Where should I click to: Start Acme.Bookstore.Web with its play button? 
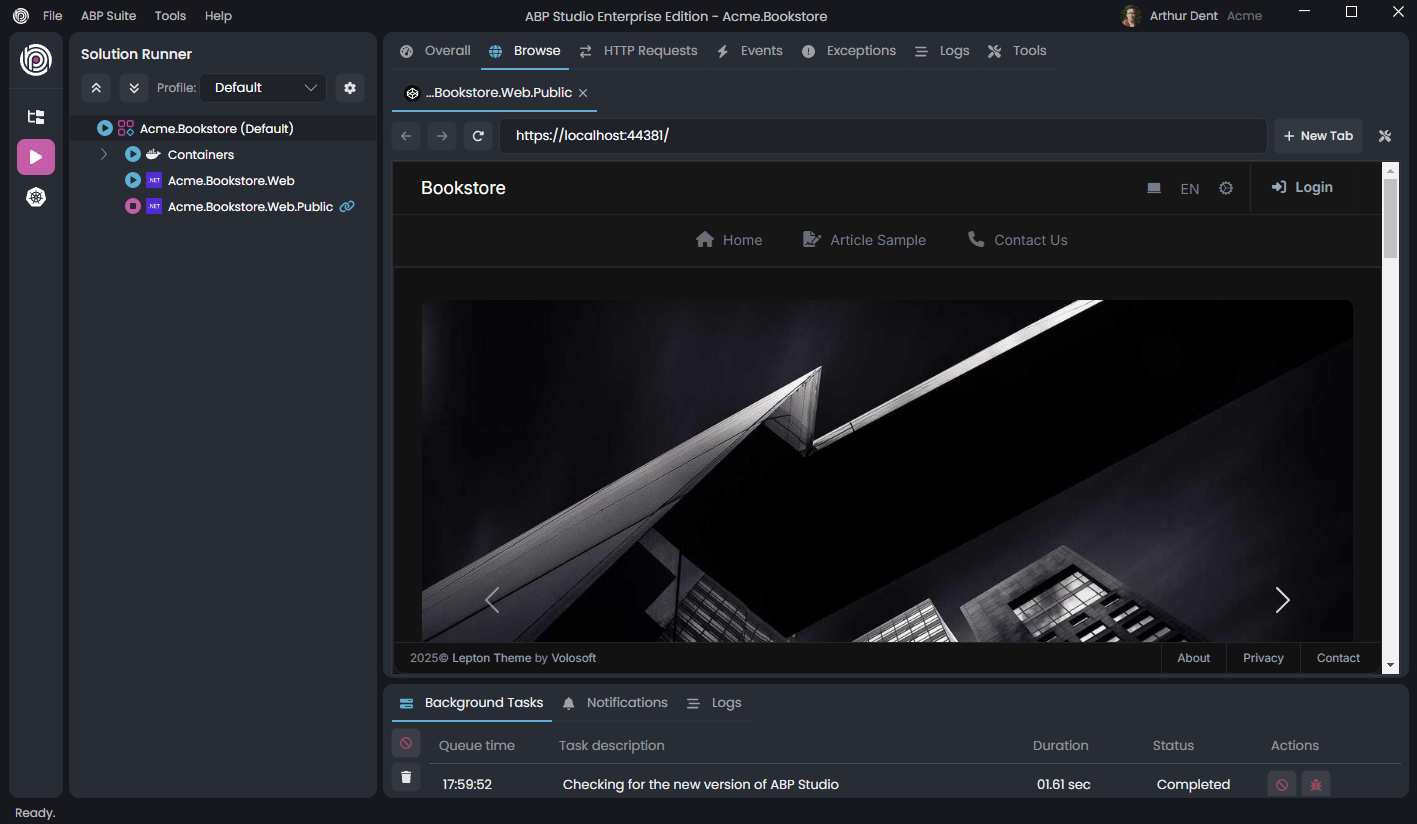[133, 180]
